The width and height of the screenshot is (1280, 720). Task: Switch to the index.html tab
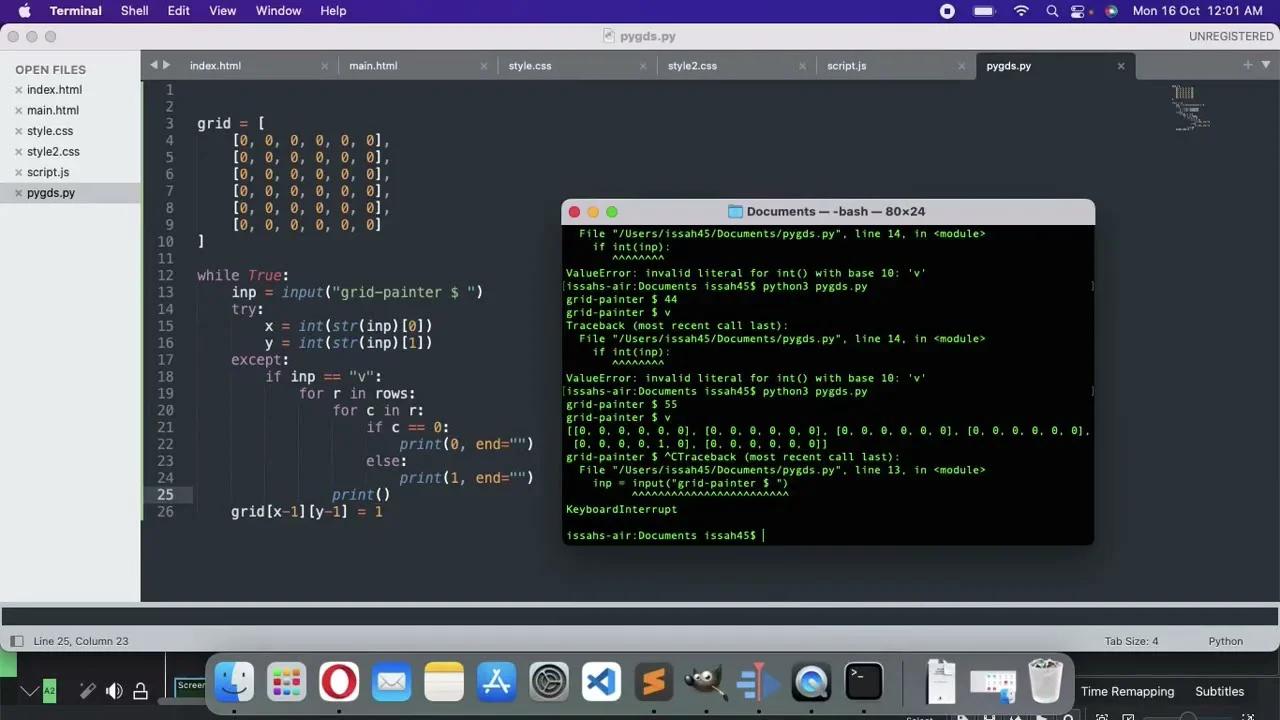[x=215, y=66]
